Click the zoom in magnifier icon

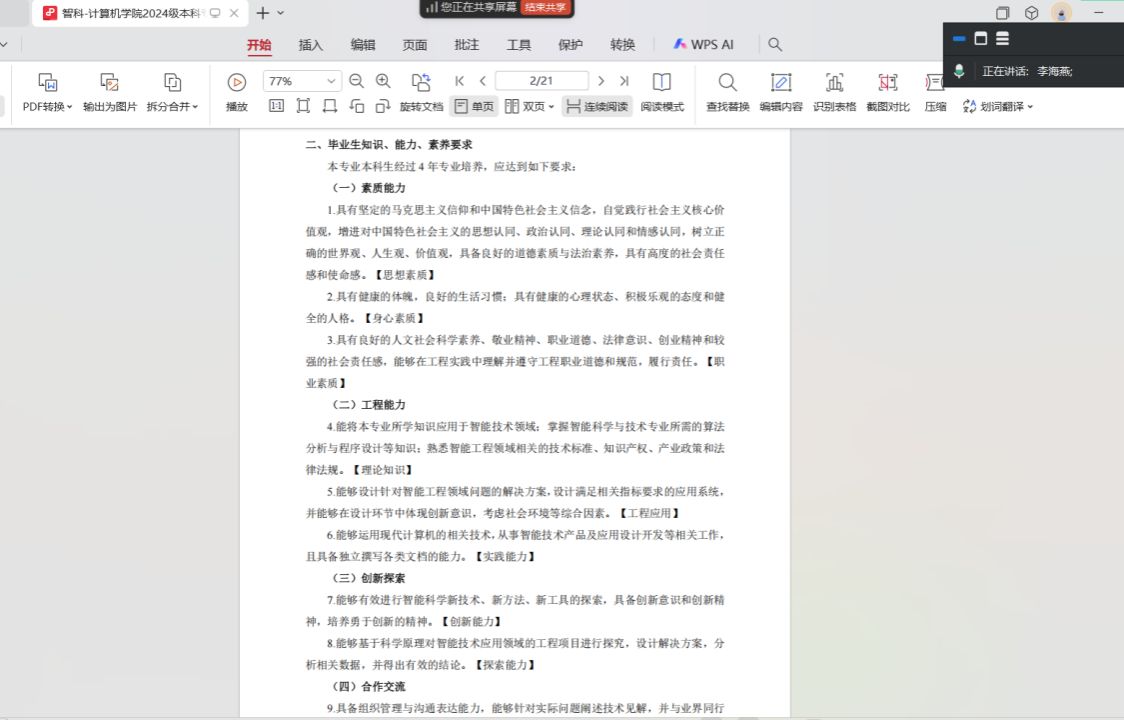383,81
